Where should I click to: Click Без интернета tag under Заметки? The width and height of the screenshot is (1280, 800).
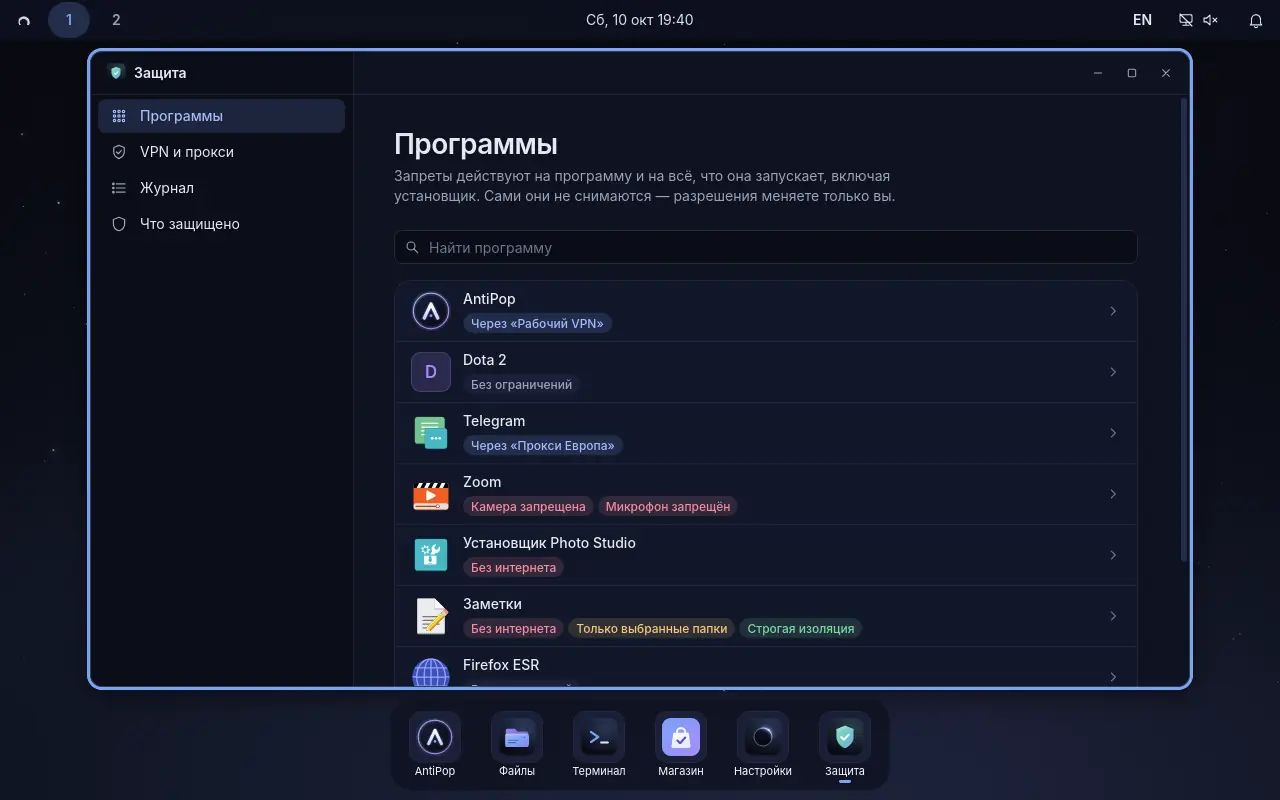click(513, 629)
